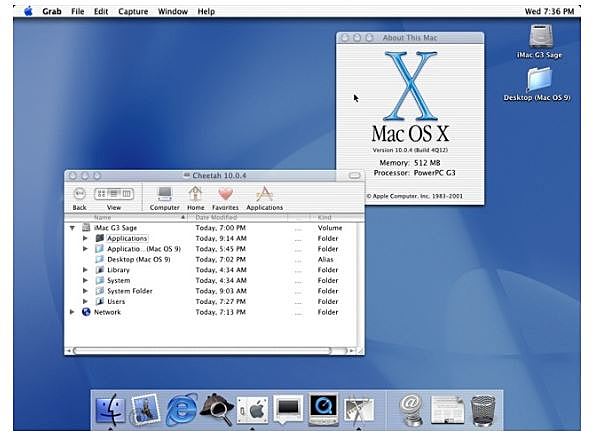Select the Users folder row
Screen dimensions: 593x445
(210, 302)
